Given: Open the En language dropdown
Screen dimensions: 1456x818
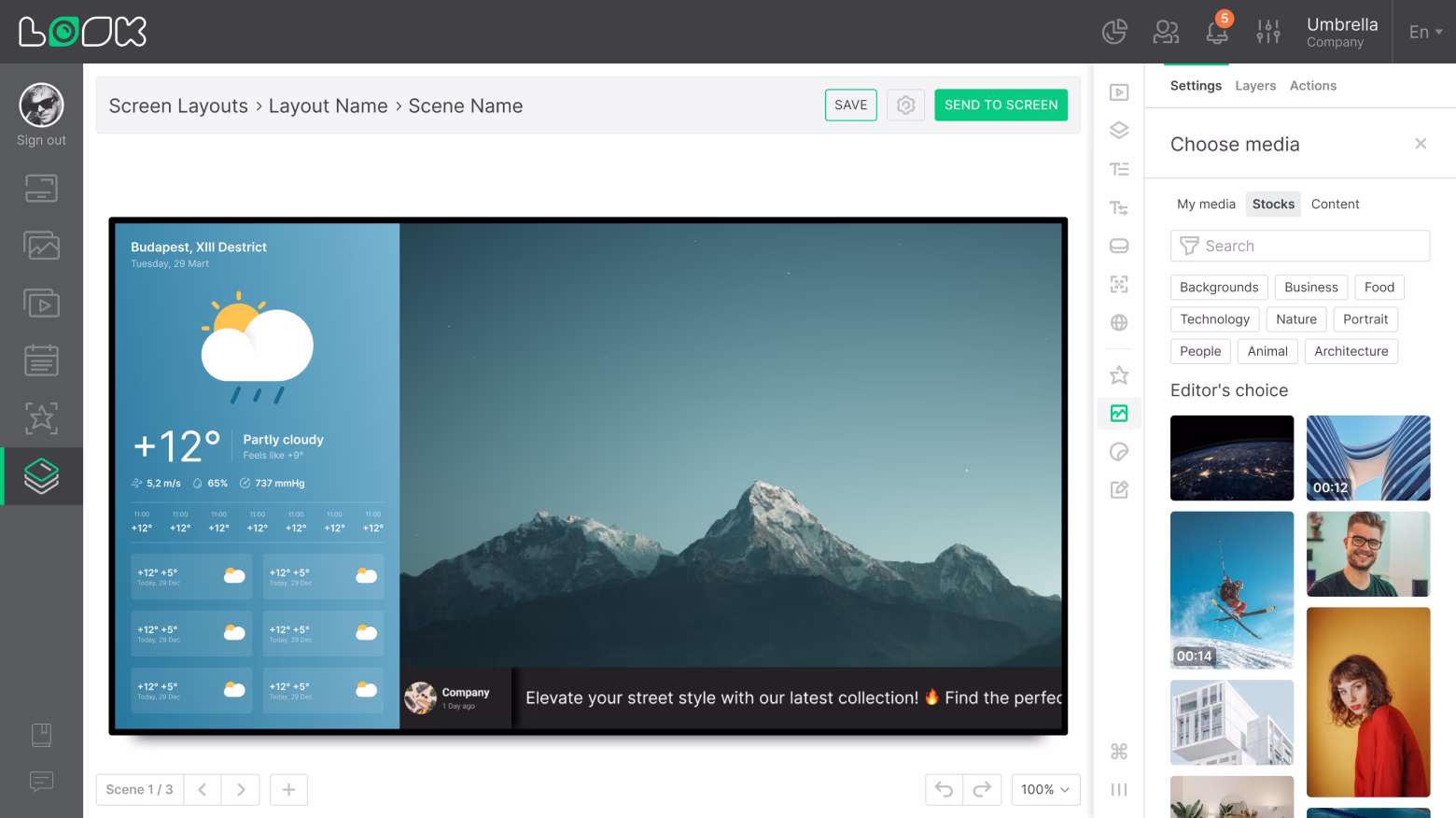Looking at the screenshot, I should pyautogui.click(x=1425, y=32).
